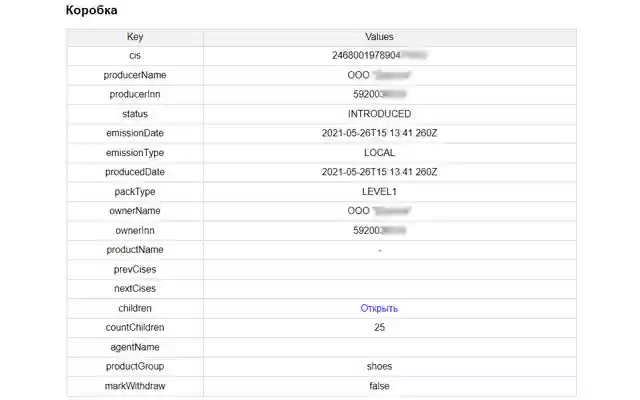
Task: Click the "Коробка" page heading
Action: (91, 11)
